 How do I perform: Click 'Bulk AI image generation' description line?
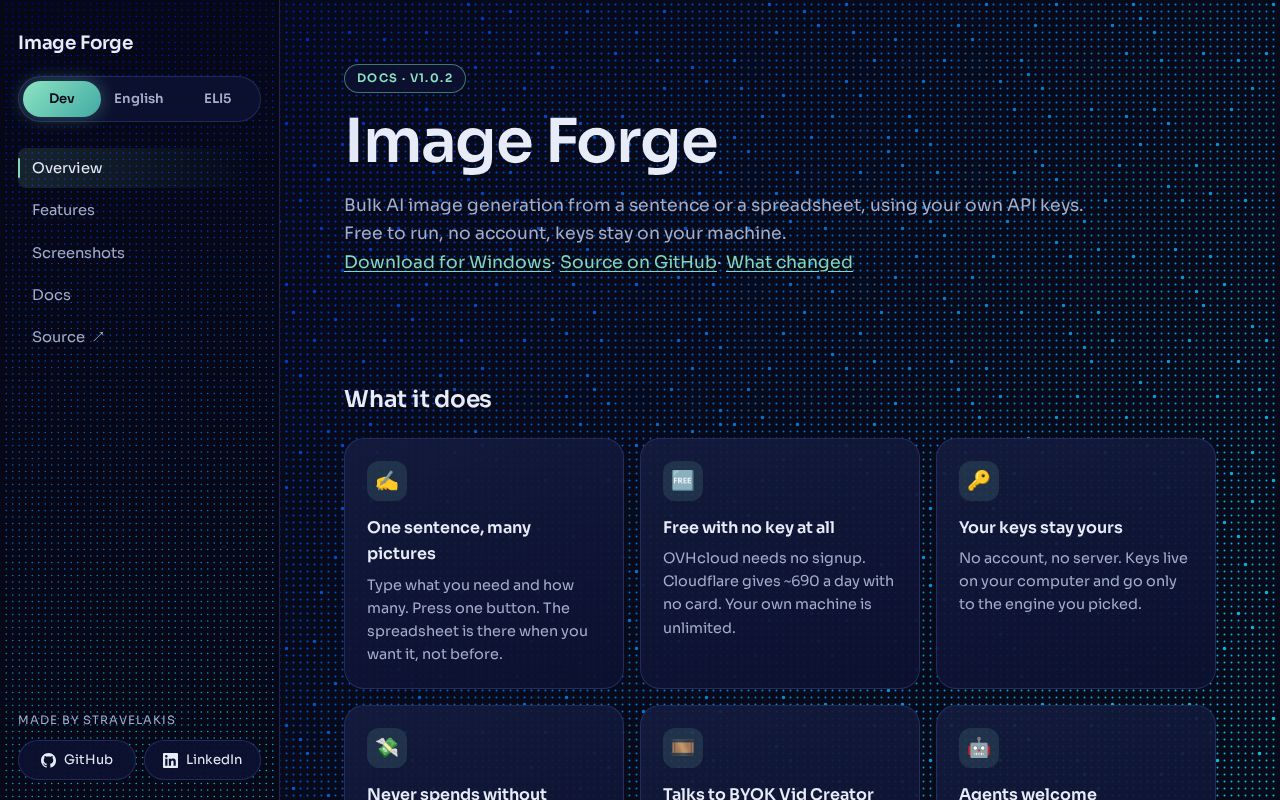[x=714, y=205]
